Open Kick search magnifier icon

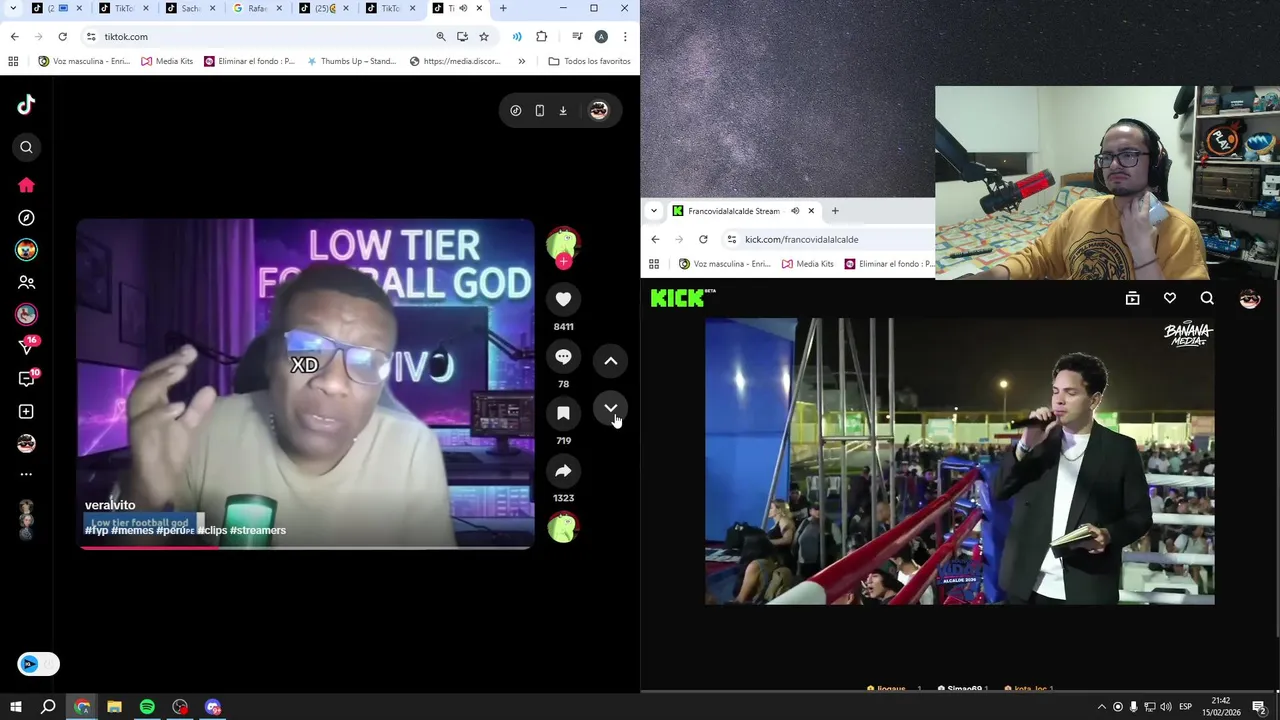coord(1207,298)
